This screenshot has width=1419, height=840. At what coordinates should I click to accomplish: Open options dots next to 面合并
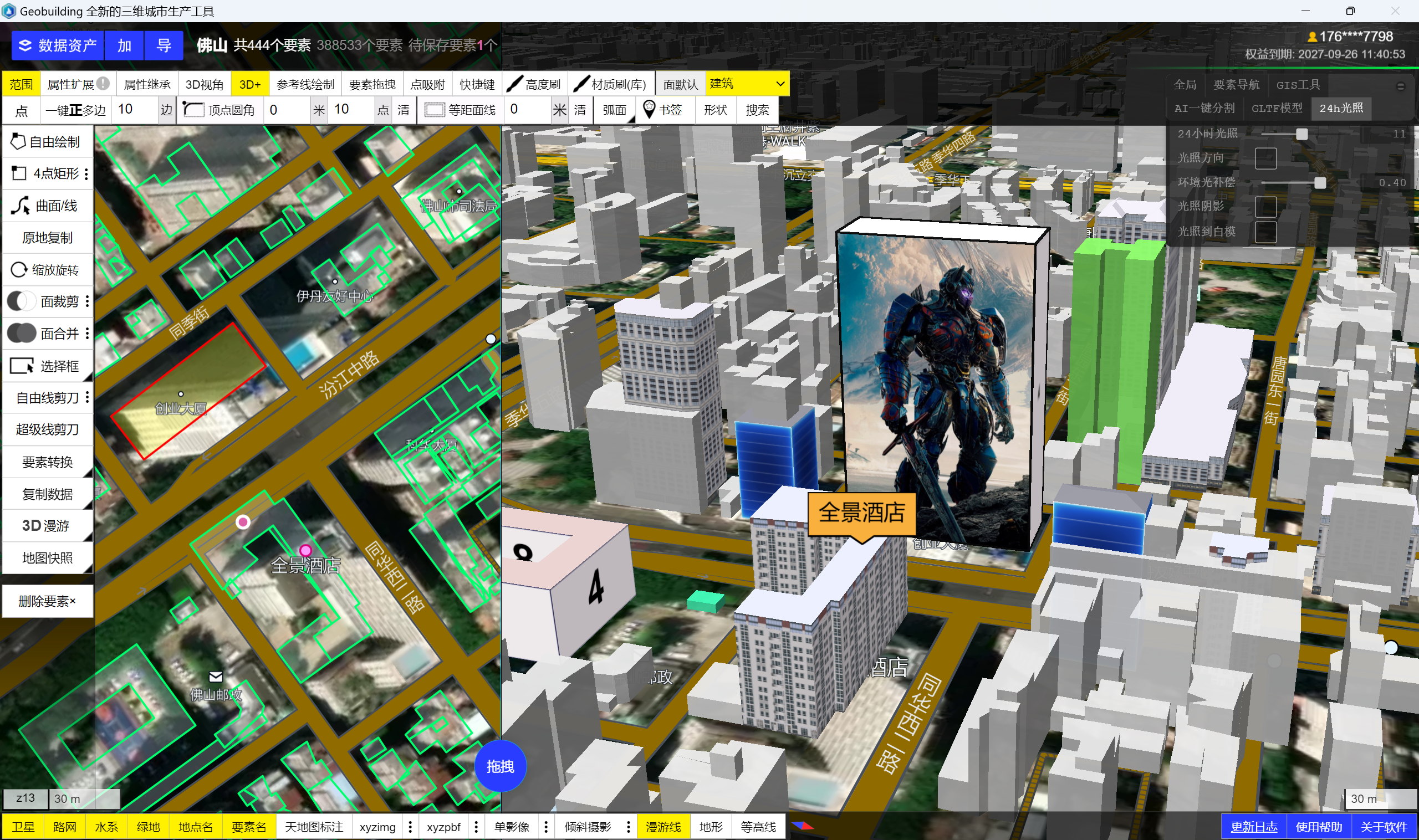click(x=86, y=334)
